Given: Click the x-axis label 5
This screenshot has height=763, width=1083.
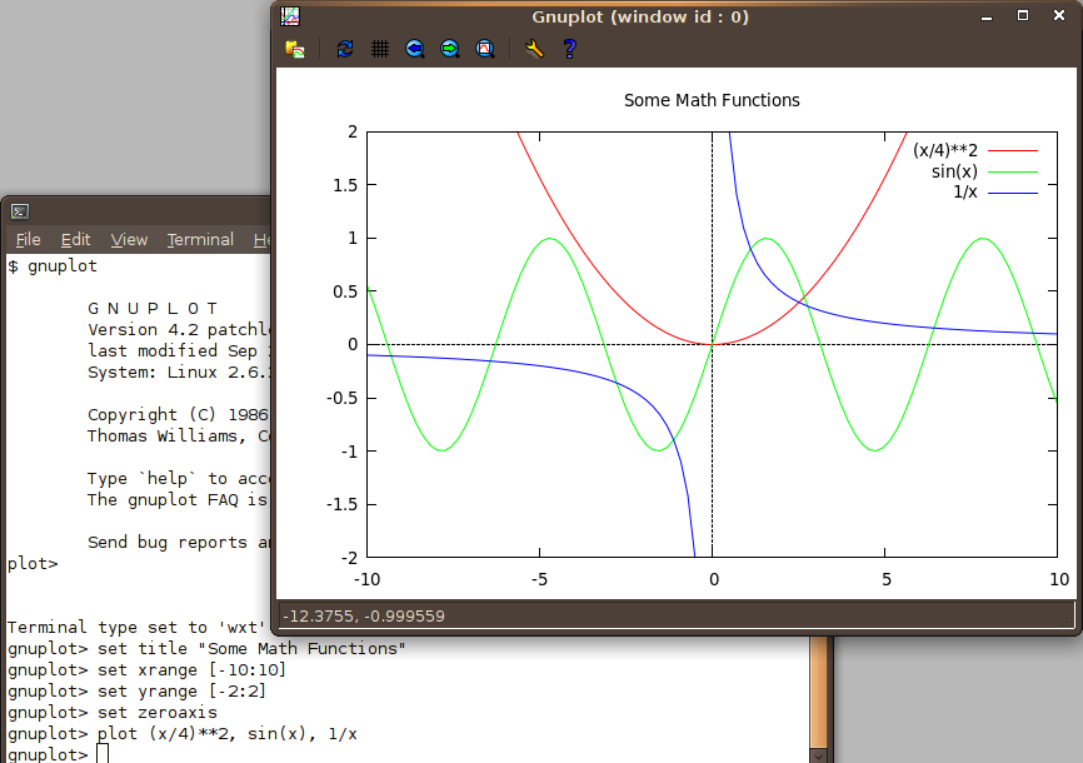Looking at the screenshot, I should [886, 579].
